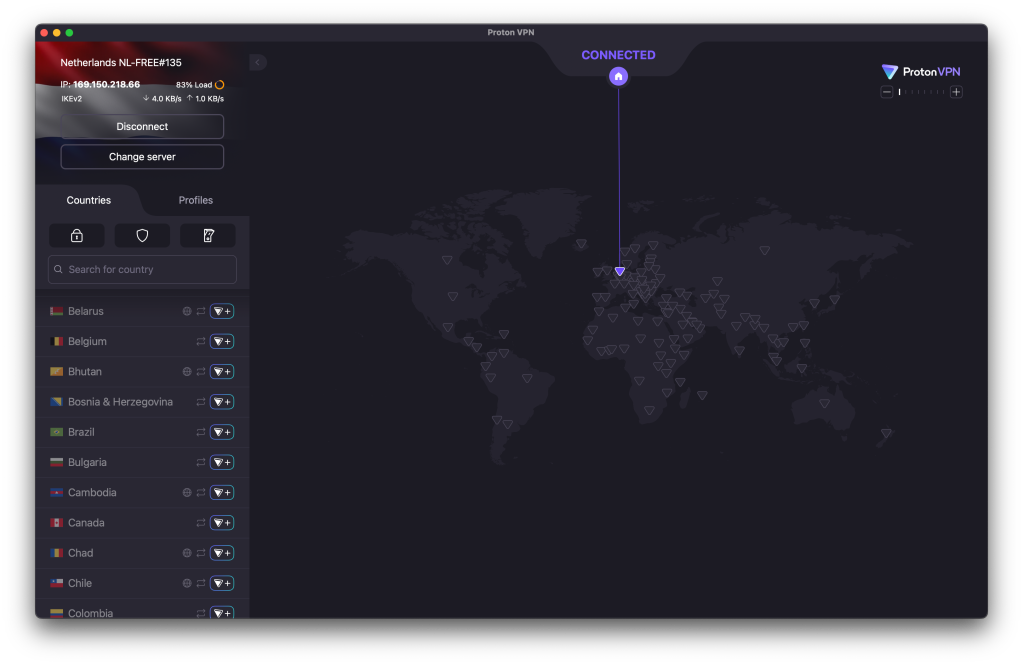Click the home icon under CONNECTED
This screenshot has height=665, width=1023.
(x=618, y=76)
